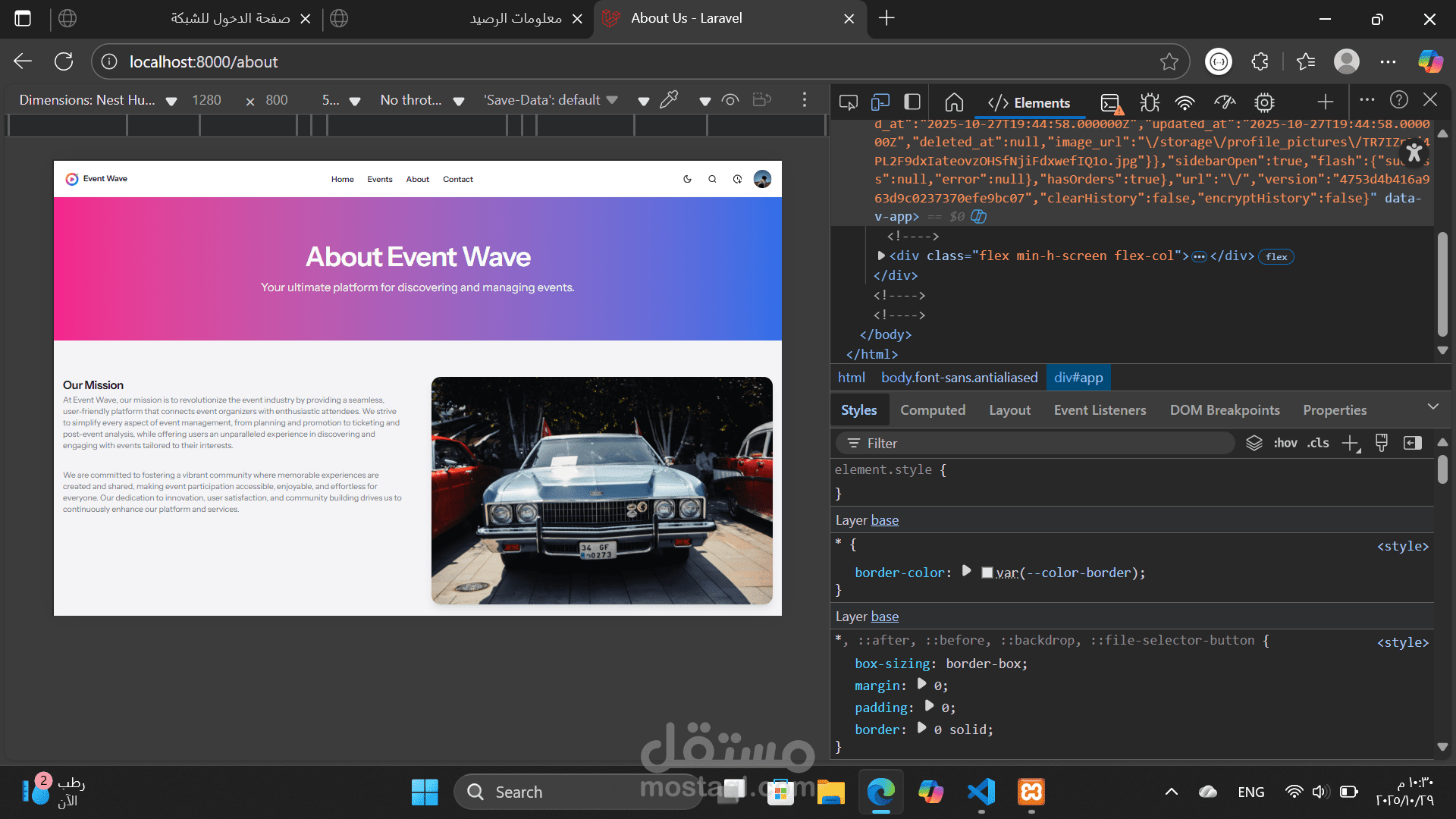The image size is (1456, 819).
Task: Switch to the Computed tab
Action: [932, 410]
